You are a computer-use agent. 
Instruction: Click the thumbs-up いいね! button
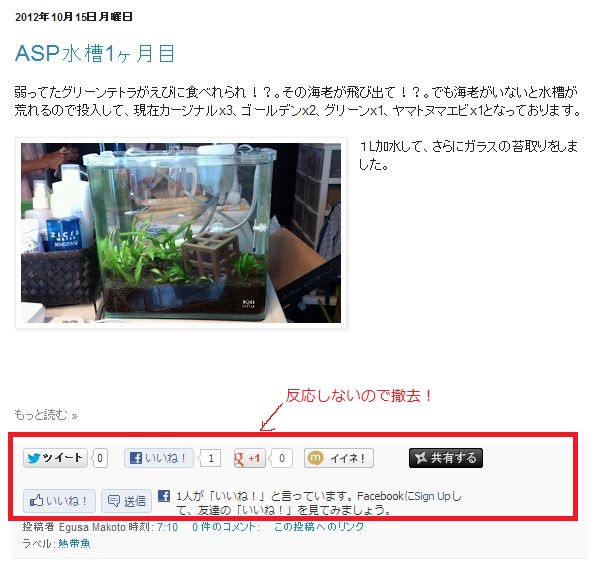(x=59, y=501)
